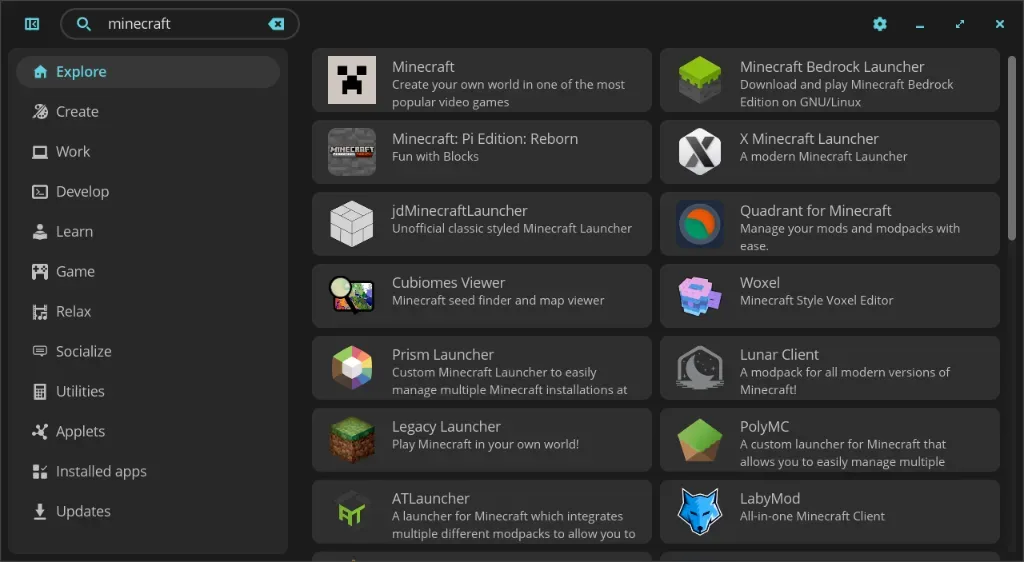Click the PolyMC green cube icon
Image resolution: width=1024 pixels, height=562 pixels.
pos(699,439)
